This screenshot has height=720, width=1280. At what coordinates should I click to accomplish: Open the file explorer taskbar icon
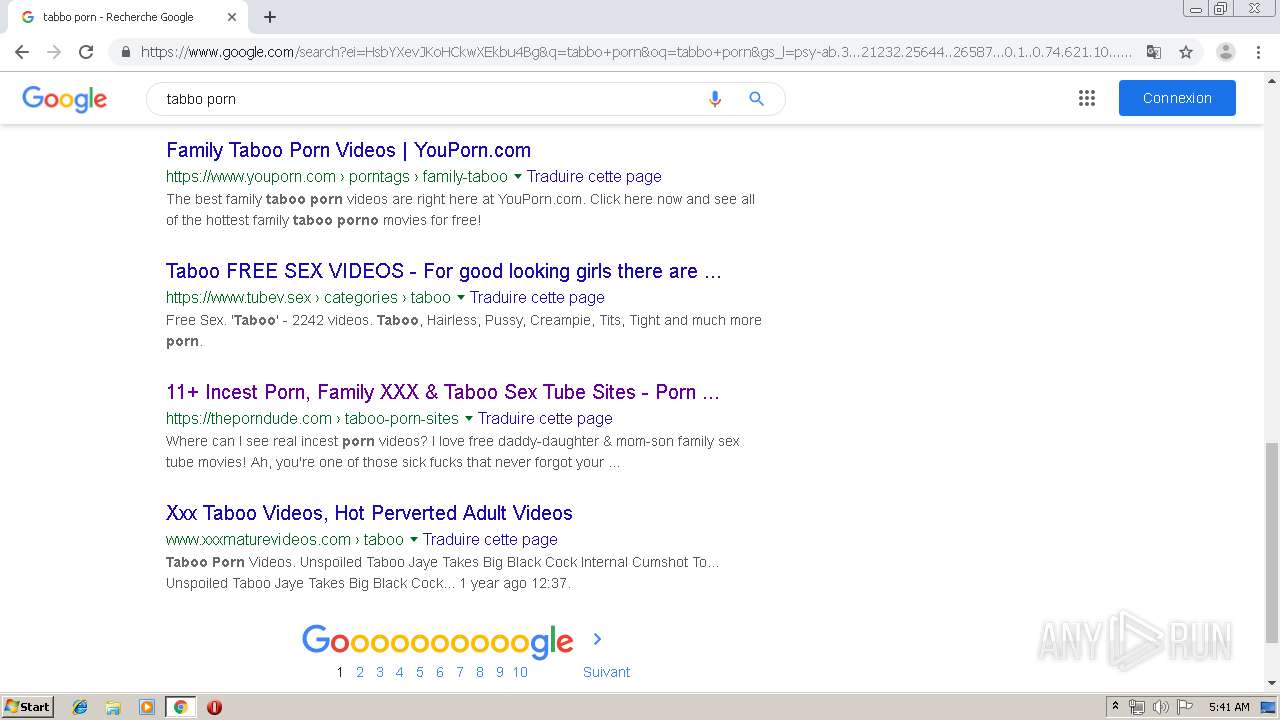[x=113, y=707]
